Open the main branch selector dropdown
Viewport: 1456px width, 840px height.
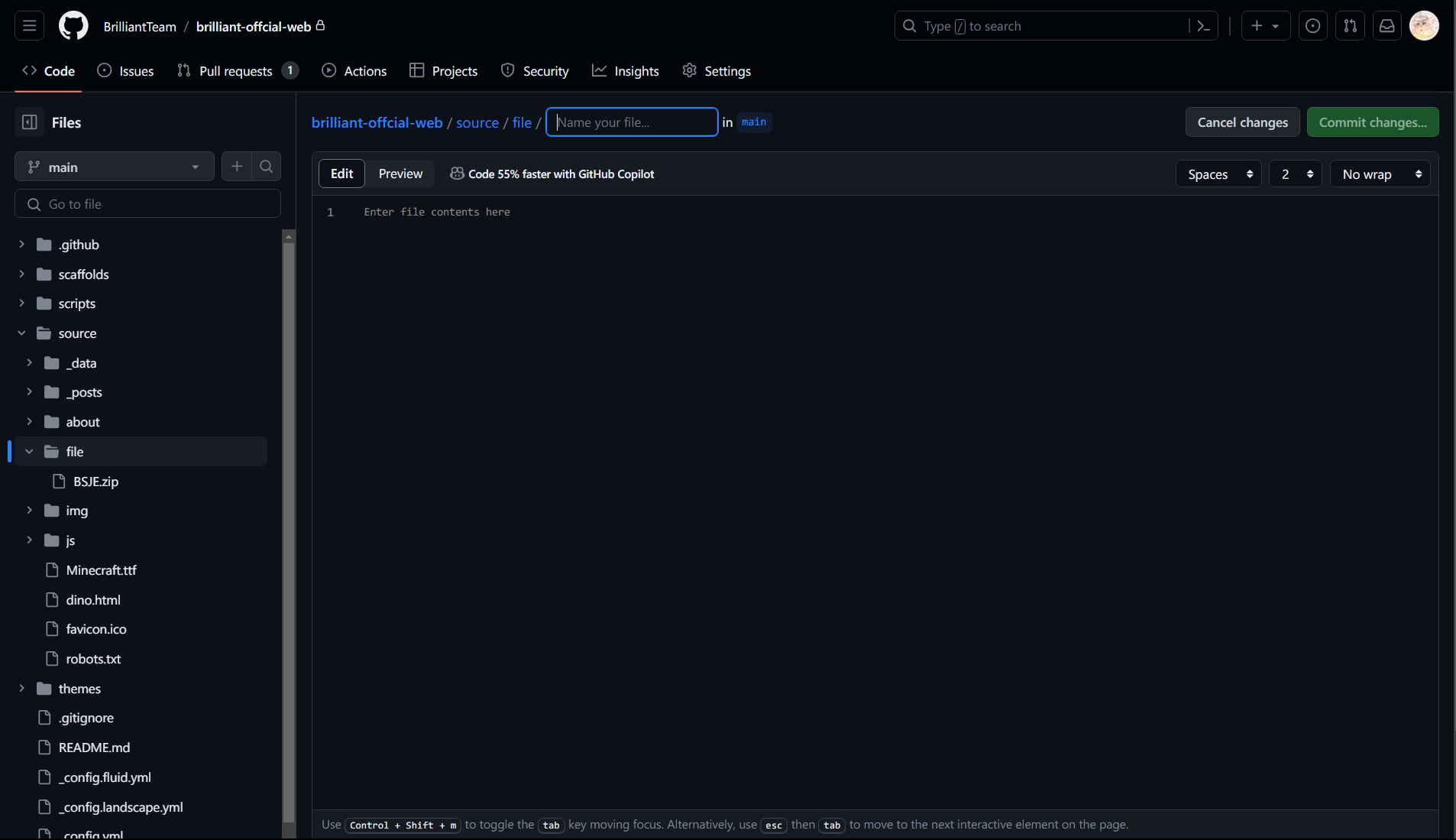115,167
